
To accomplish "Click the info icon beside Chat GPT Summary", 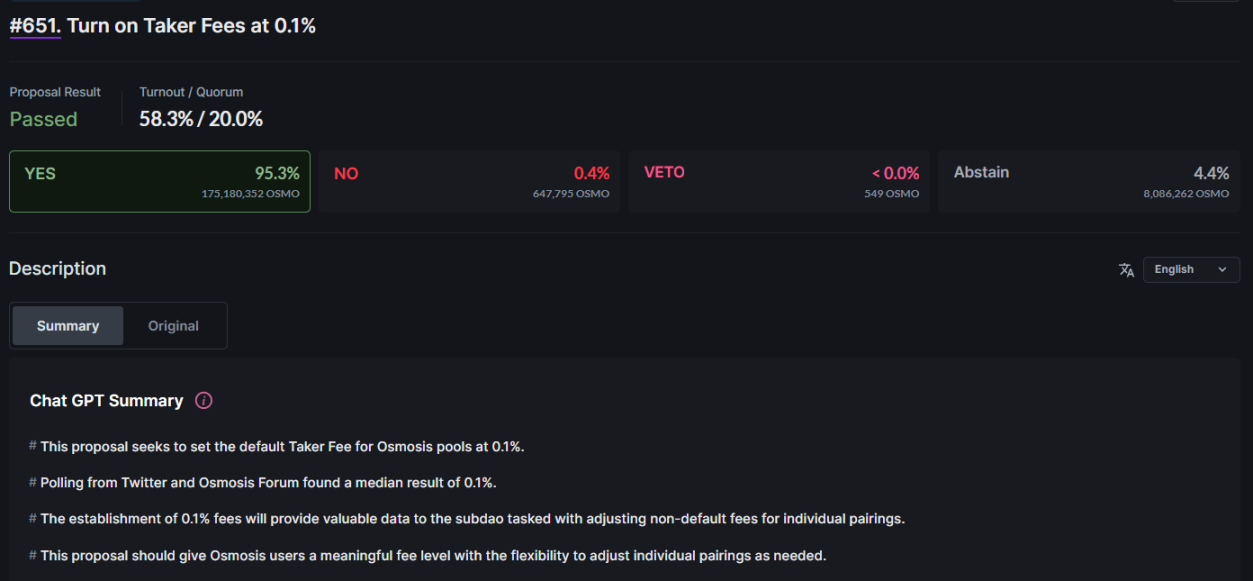I will (x=204, y=401).
